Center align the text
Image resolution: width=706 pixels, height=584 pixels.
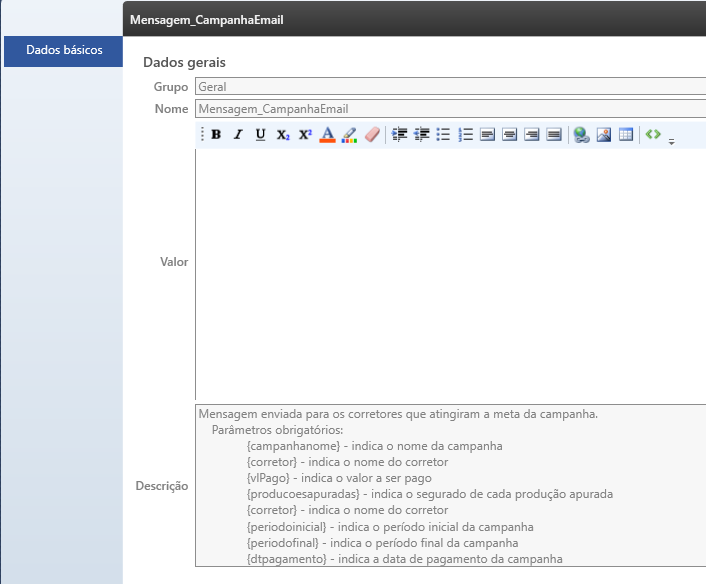(509, 134)
